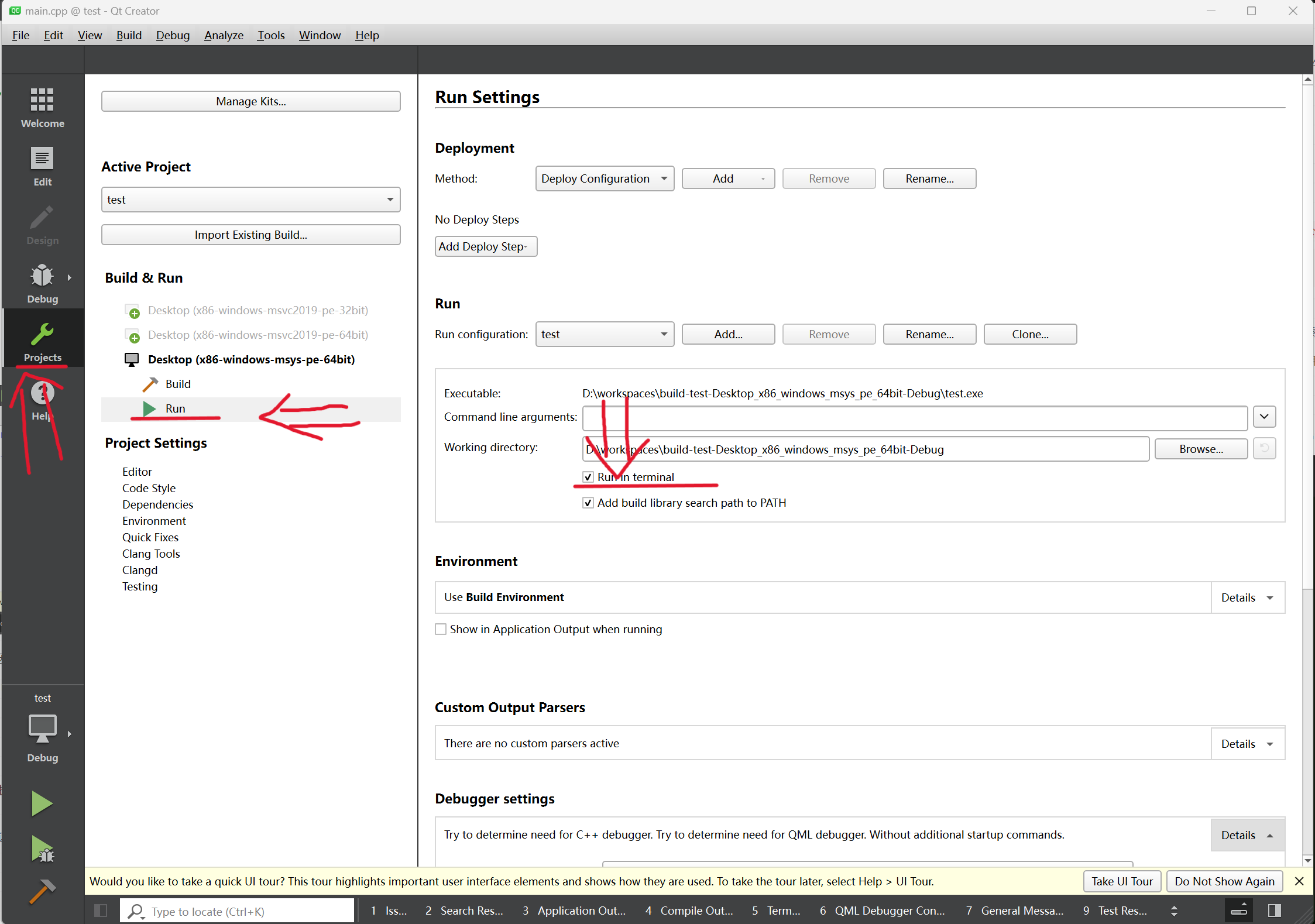Open Compile Output pane

[x=689, y=911]
